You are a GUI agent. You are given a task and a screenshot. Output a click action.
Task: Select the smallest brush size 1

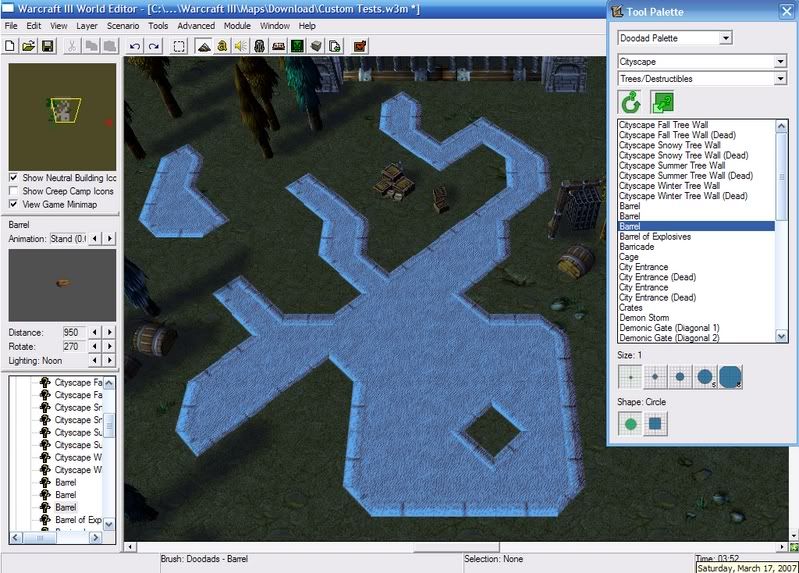(630, 377)
